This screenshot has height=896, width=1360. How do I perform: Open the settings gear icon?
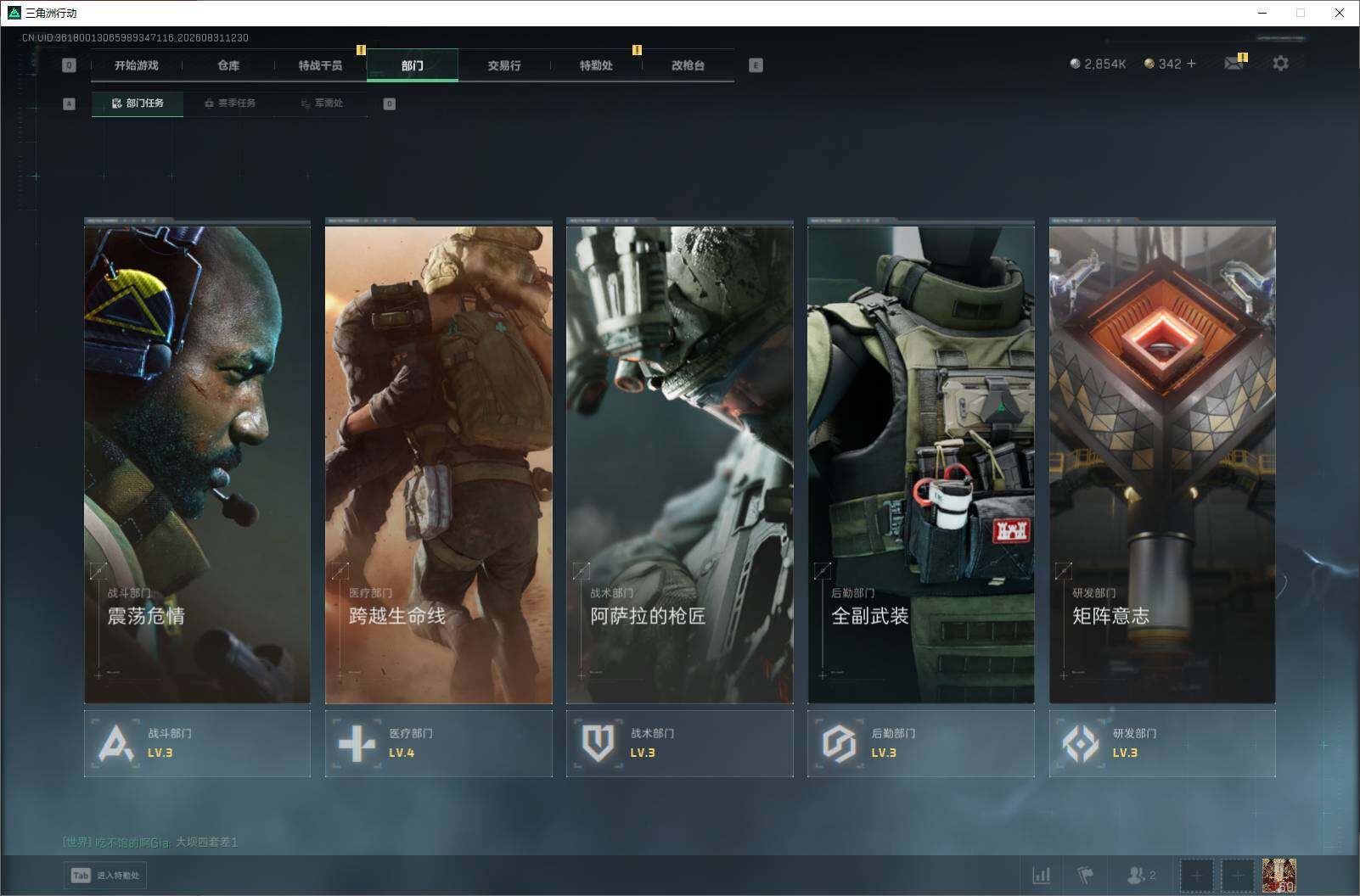tap(1280, 64)
